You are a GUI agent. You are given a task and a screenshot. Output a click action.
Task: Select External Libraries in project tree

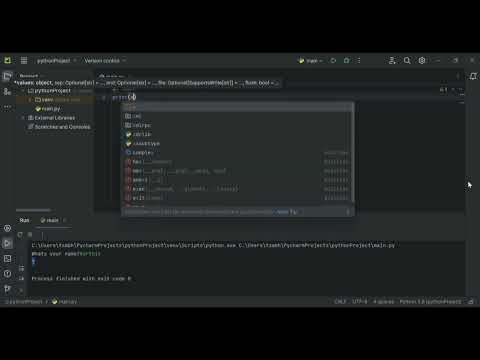tap(52, 118)
